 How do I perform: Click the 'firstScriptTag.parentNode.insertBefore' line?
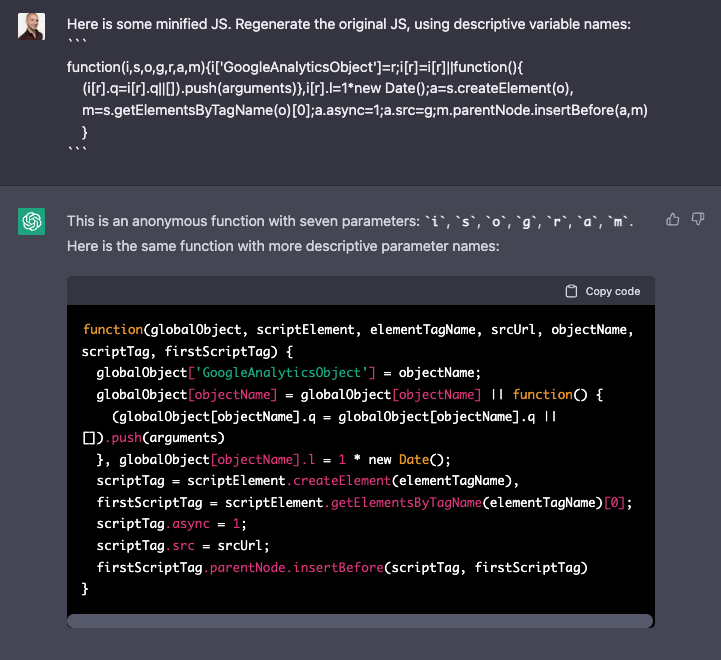point(342,568)
